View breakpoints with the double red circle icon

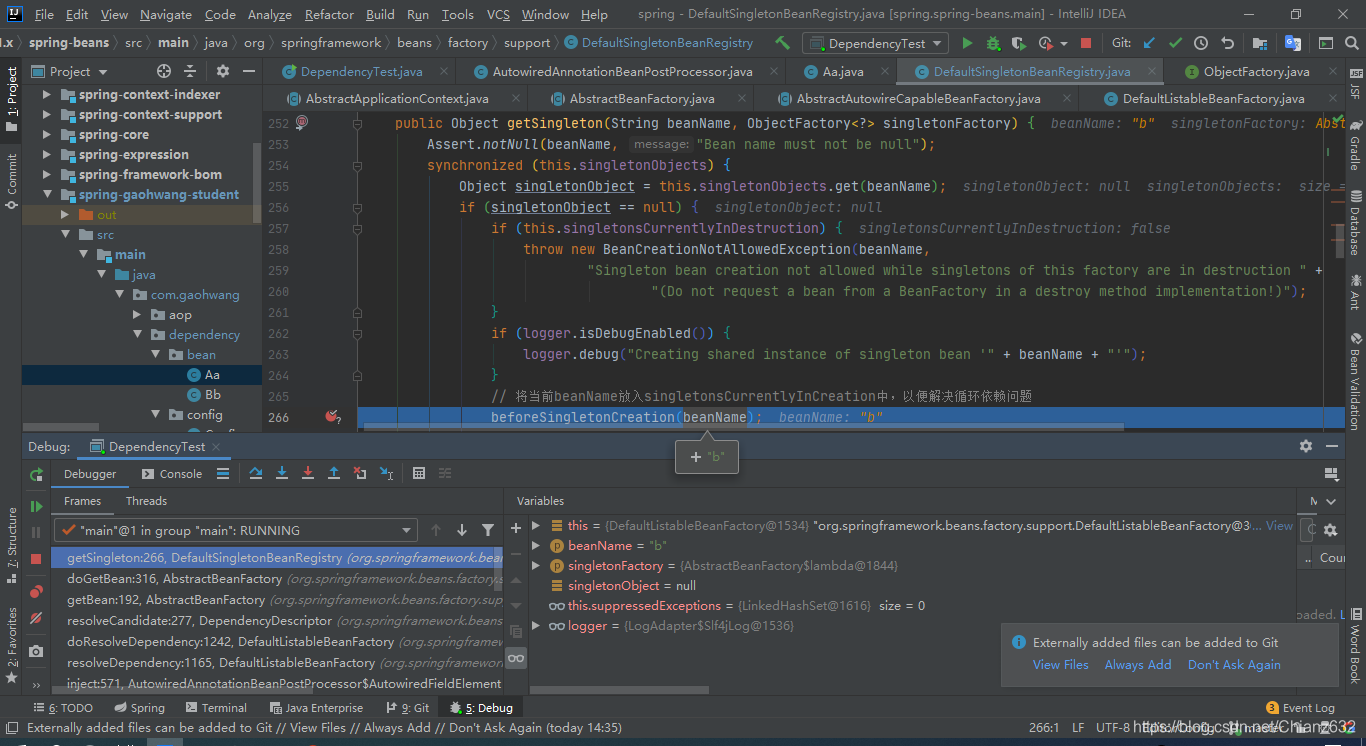pyautogui.click(x=36, y=592)
